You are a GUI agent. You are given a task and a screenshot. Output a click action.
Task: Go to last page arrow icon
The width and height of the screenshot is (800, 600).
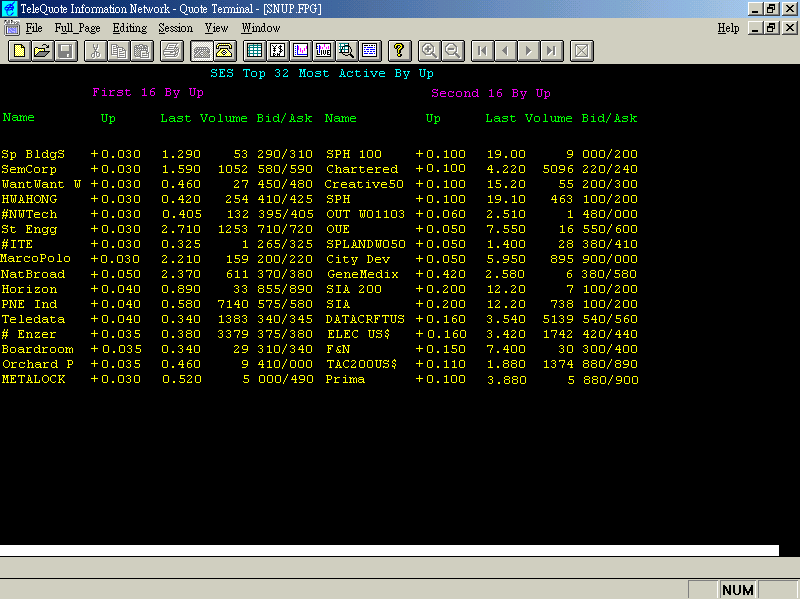pos(552,51)
